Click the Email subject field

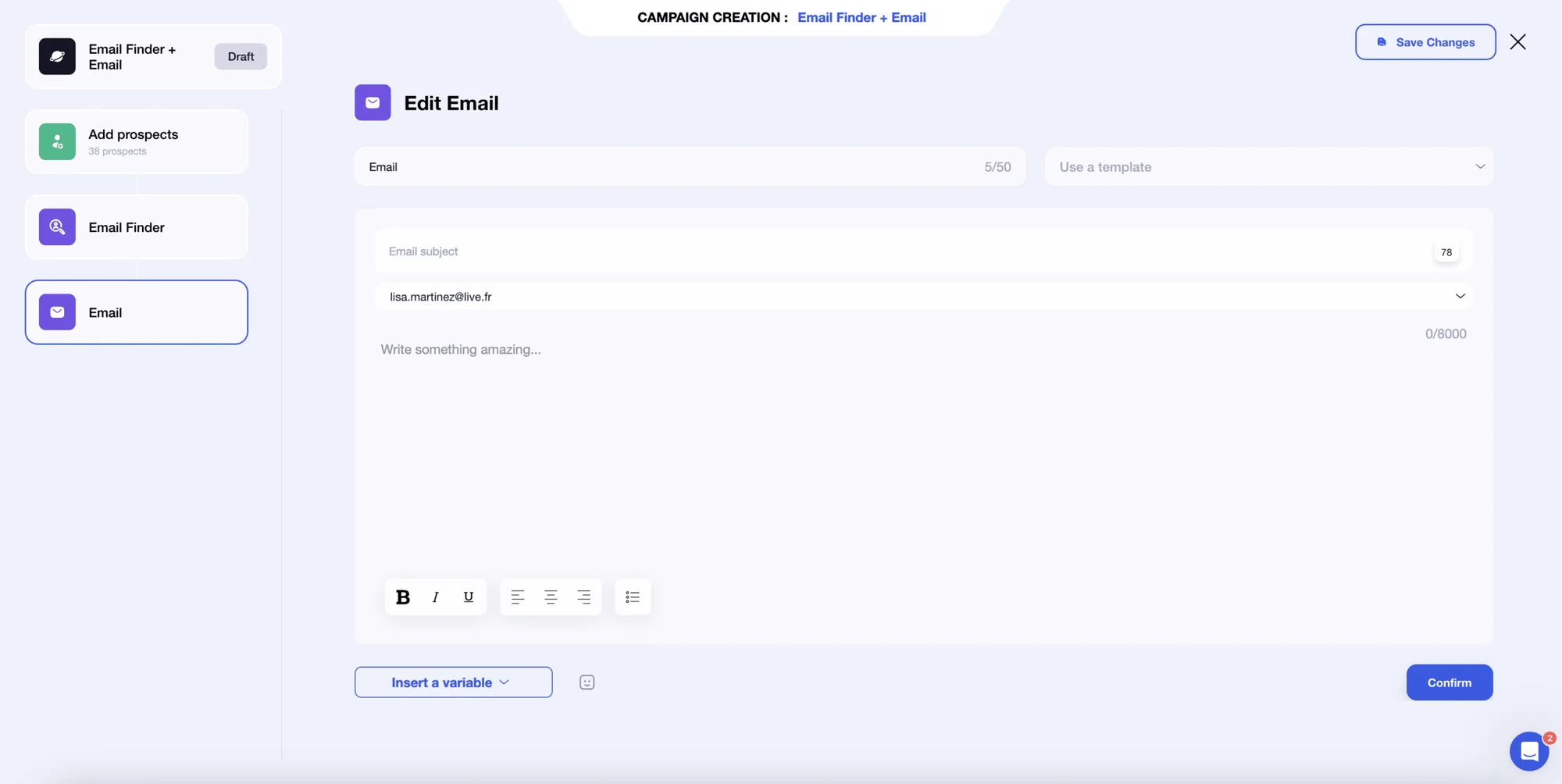[x=923, y=251]
